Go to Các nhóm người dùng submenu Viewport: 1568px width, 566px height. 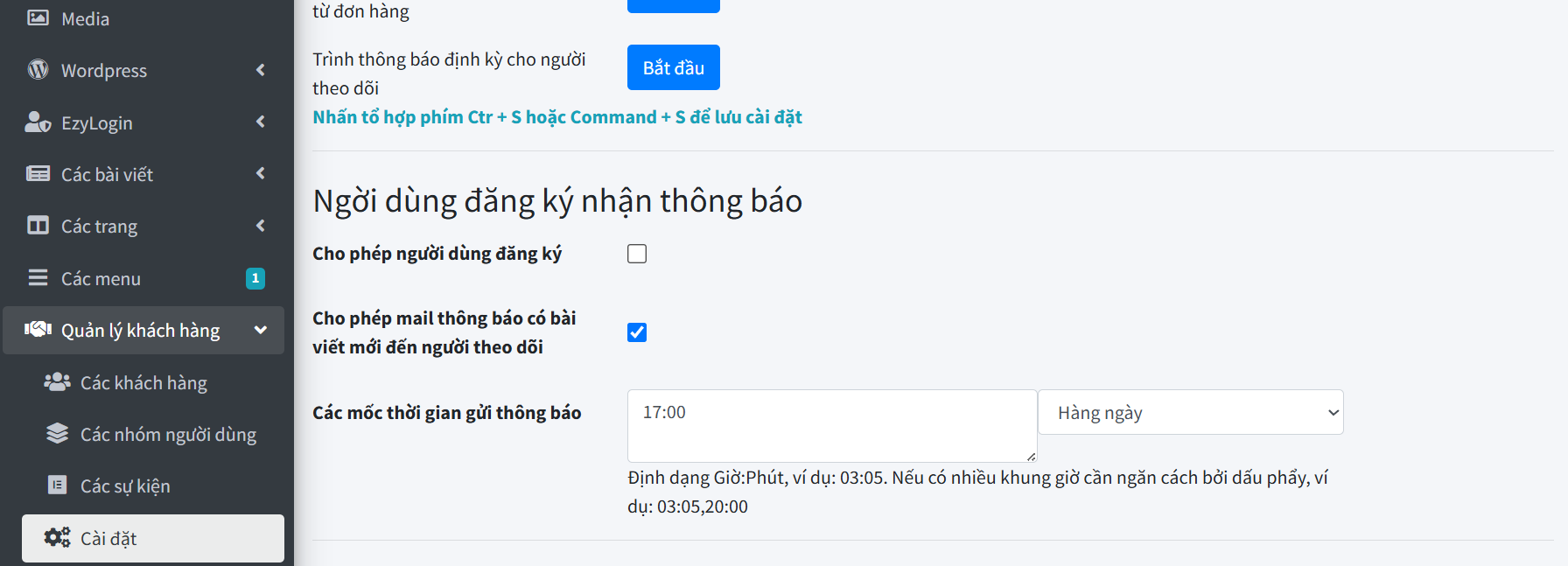click(x=153, y=434)
